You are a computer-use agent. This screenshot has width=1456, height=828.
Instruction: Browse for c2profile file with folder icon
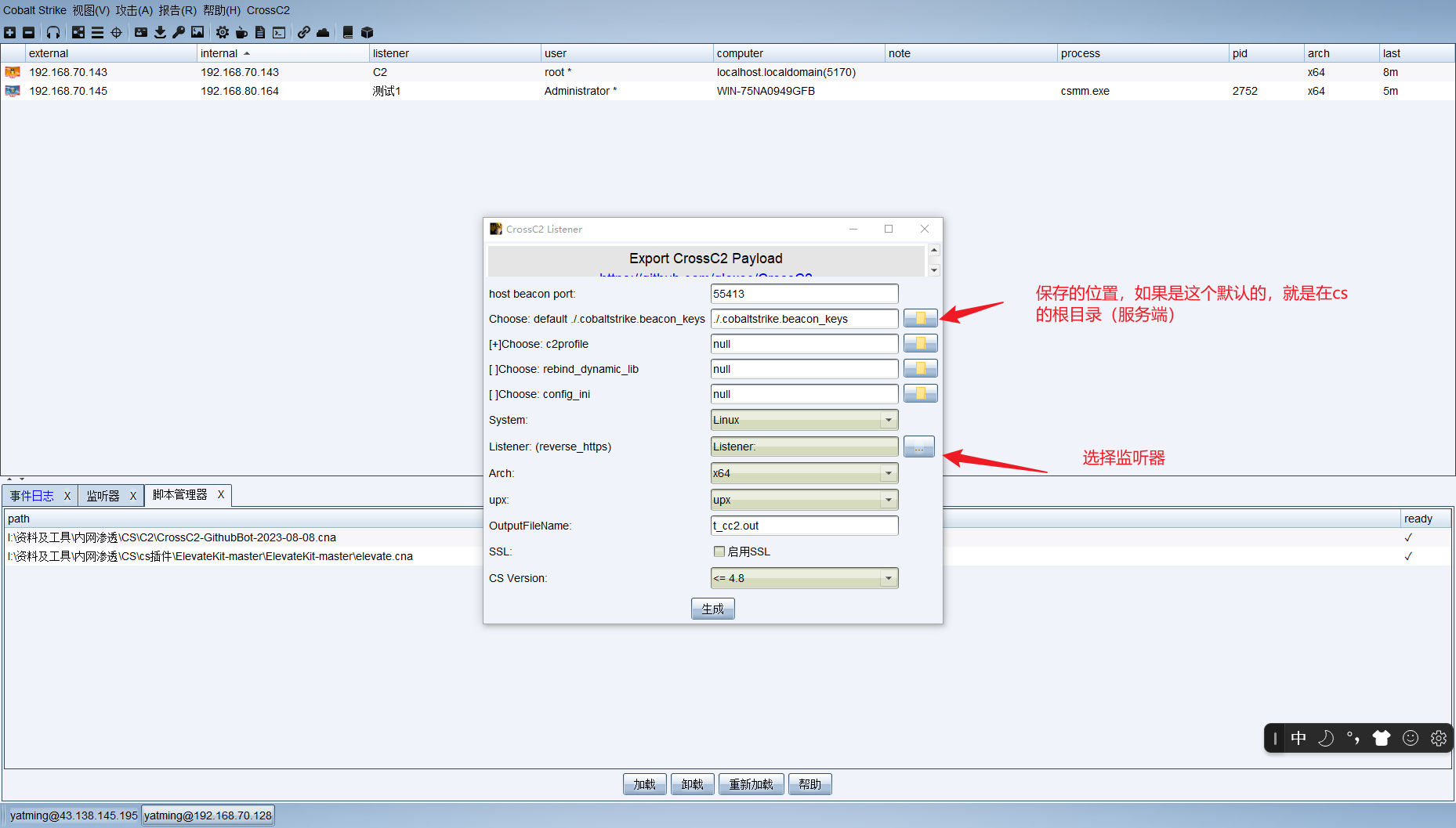pyautogui.click(x=921, y=343)
